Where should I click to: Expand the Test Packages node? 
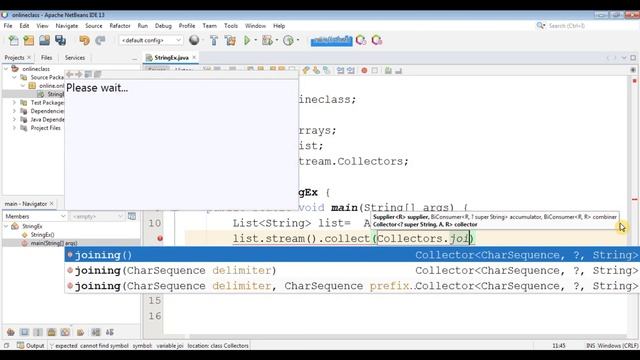[14, 102]
